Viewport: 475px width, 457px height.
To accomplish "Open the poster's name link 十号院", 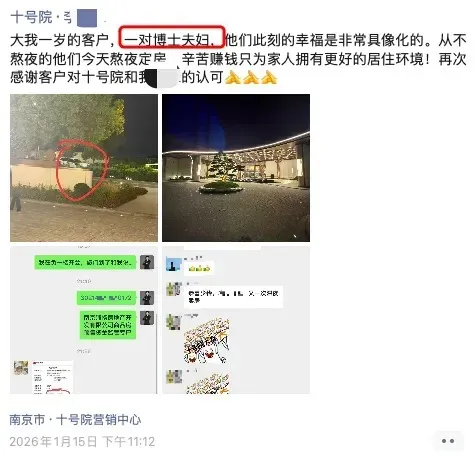I will 31,17.
